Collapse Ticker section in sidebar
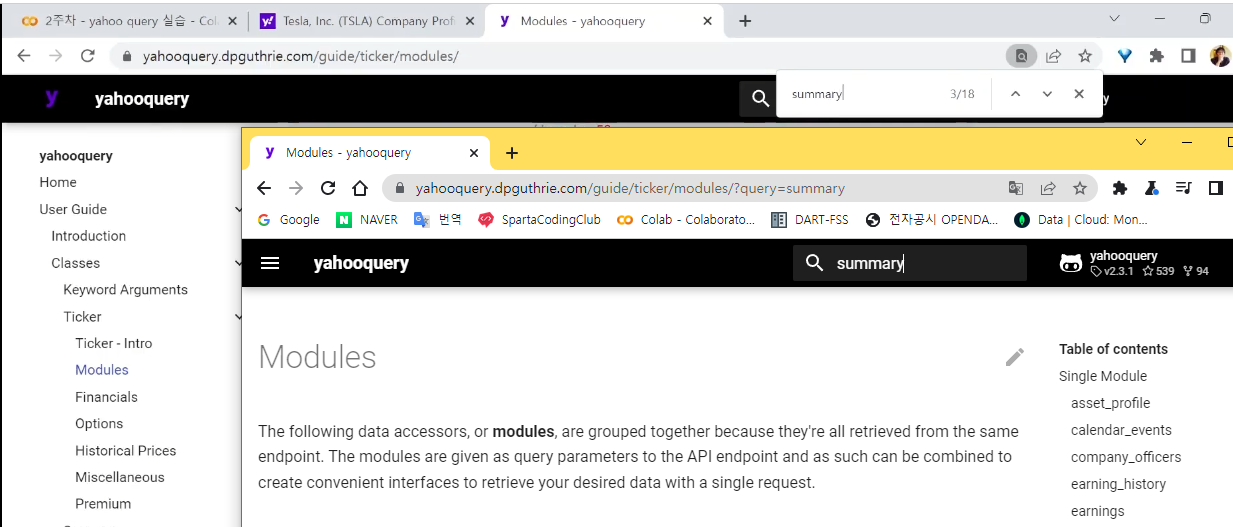 point(238,317)
